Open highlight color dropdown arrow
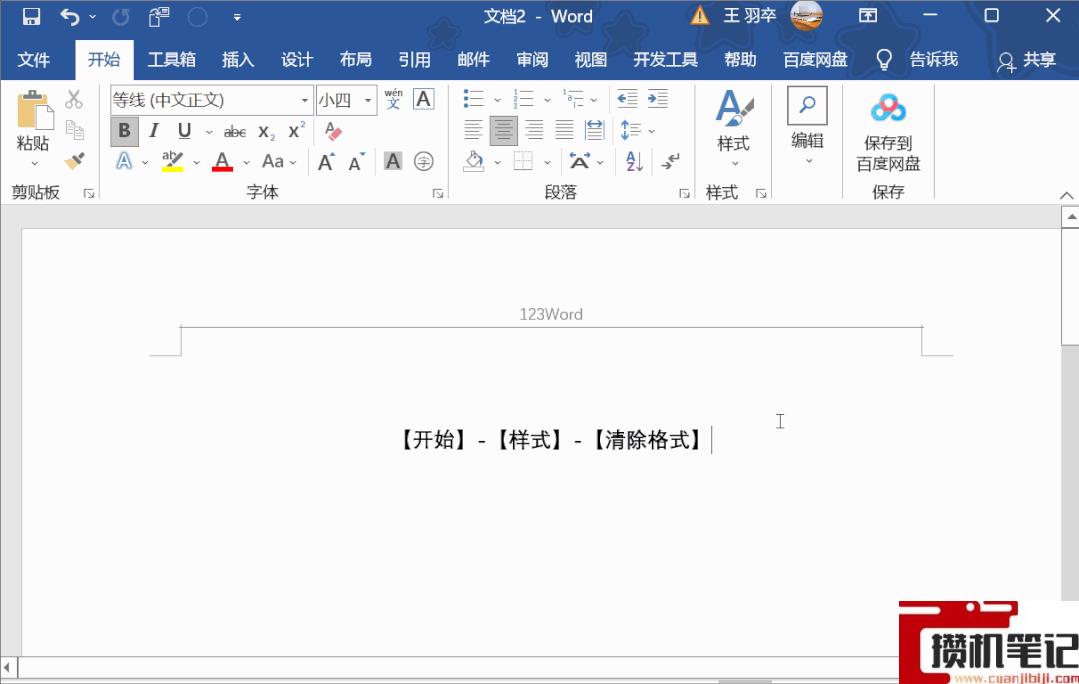The image size is (1079, 684). click(x=196, y=162)
